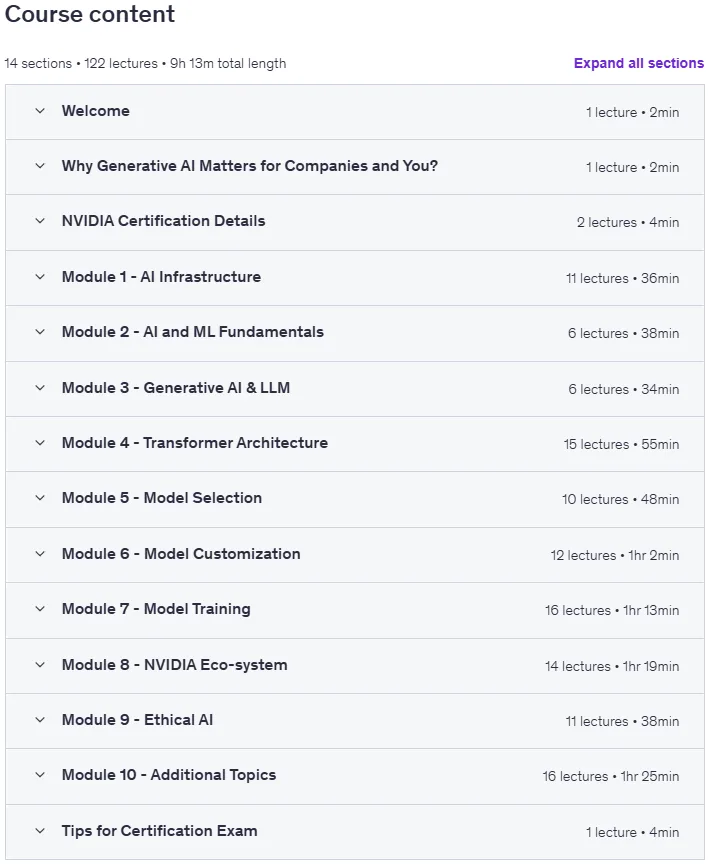The image size is (710, 864).
Task: Expand Module 3 - Generative AI chevron
Action: [40, 388]
